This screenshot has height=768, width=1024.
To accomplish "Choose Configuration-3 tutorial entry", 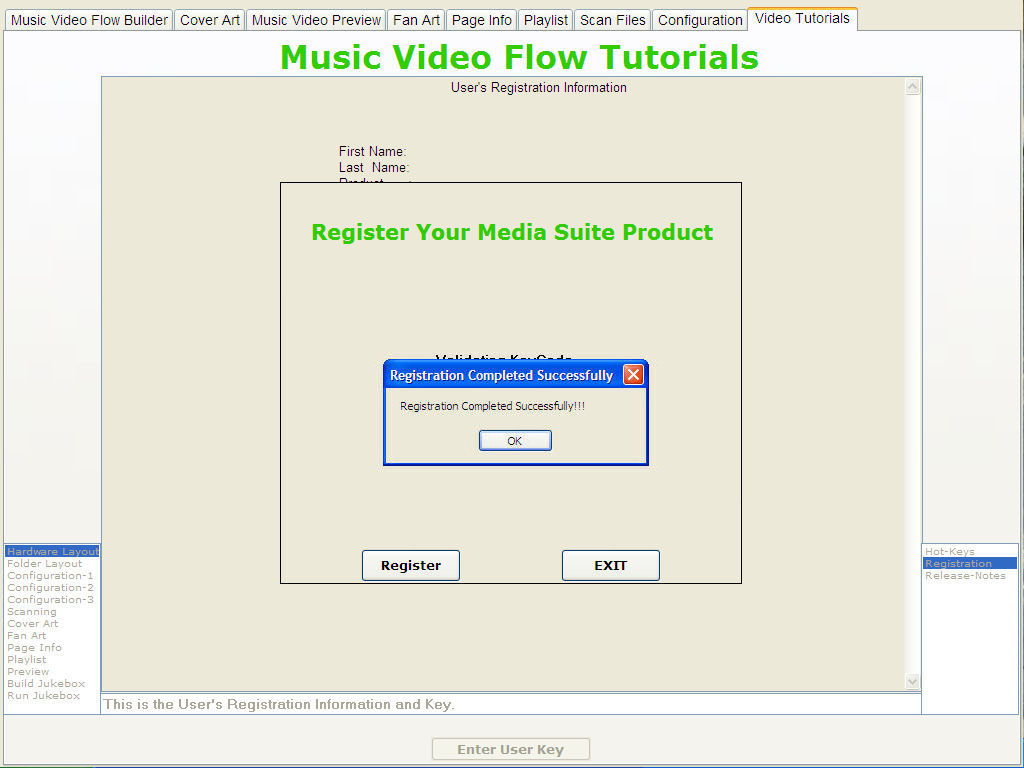I will click(x=52, y=600).
